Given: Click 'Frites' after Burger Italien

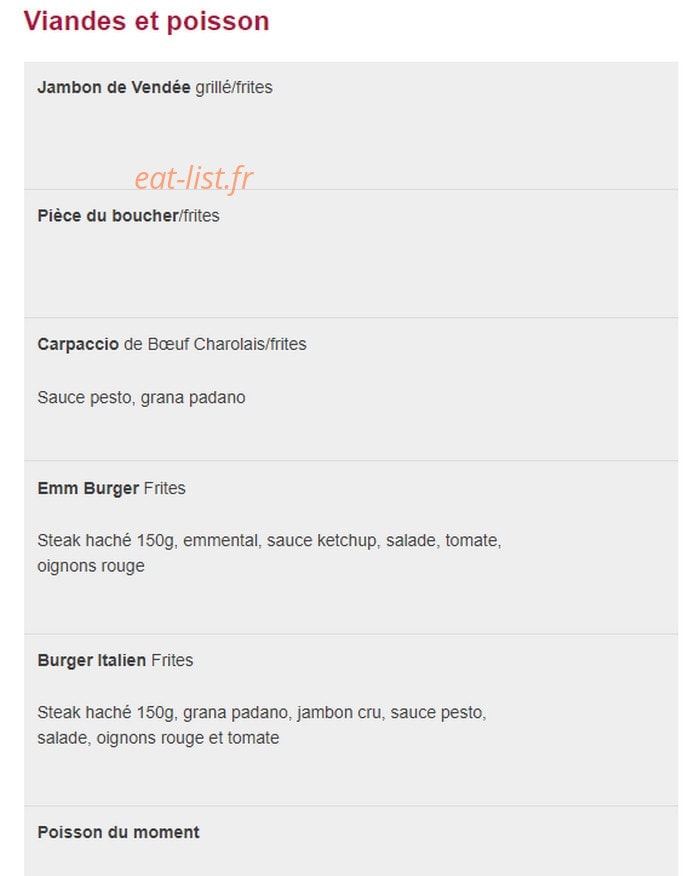Looking at the screenshot, I should [172, 660].
